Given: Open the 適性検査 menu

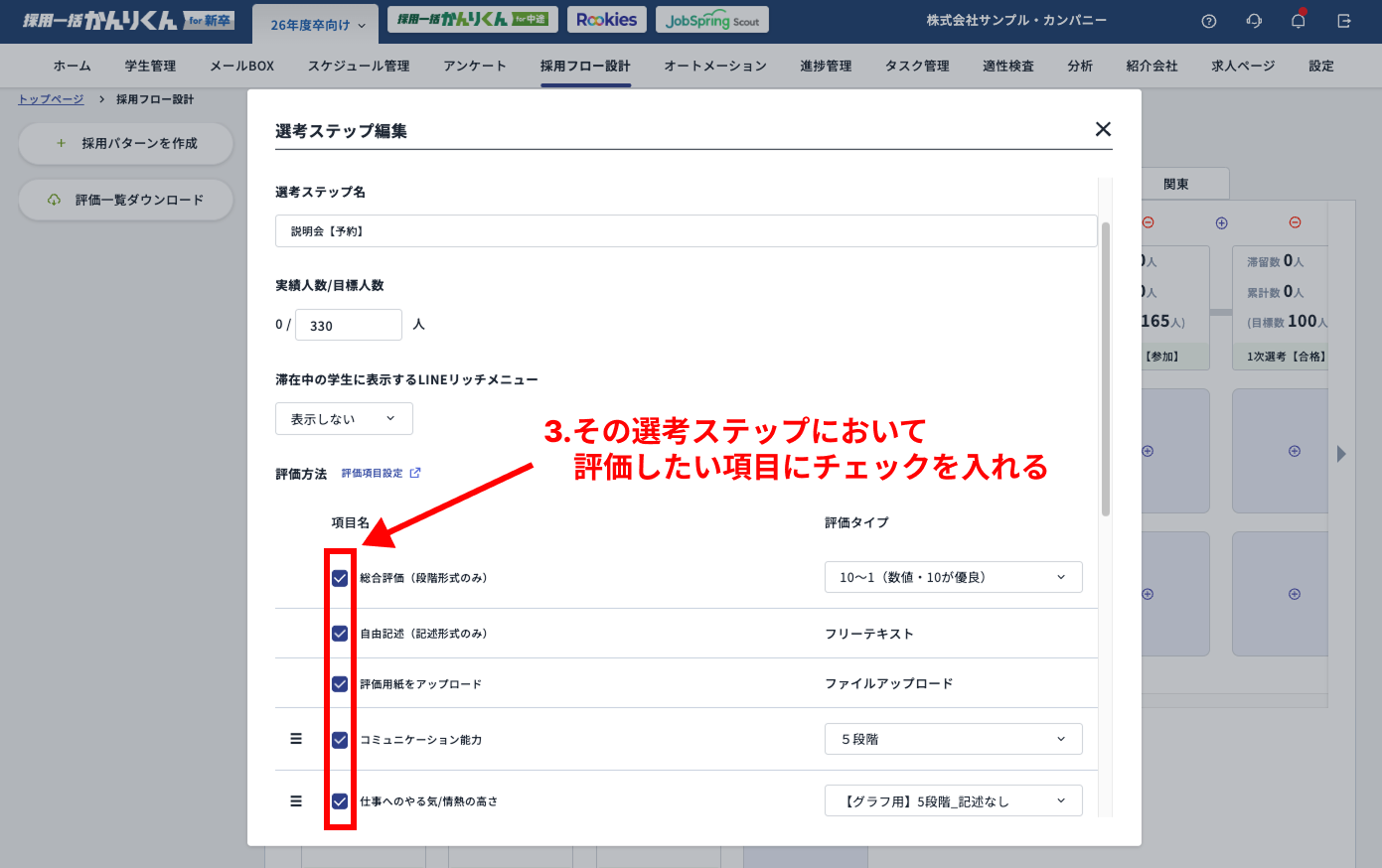Looking at the screenshot, I should tap(1008, 66).
